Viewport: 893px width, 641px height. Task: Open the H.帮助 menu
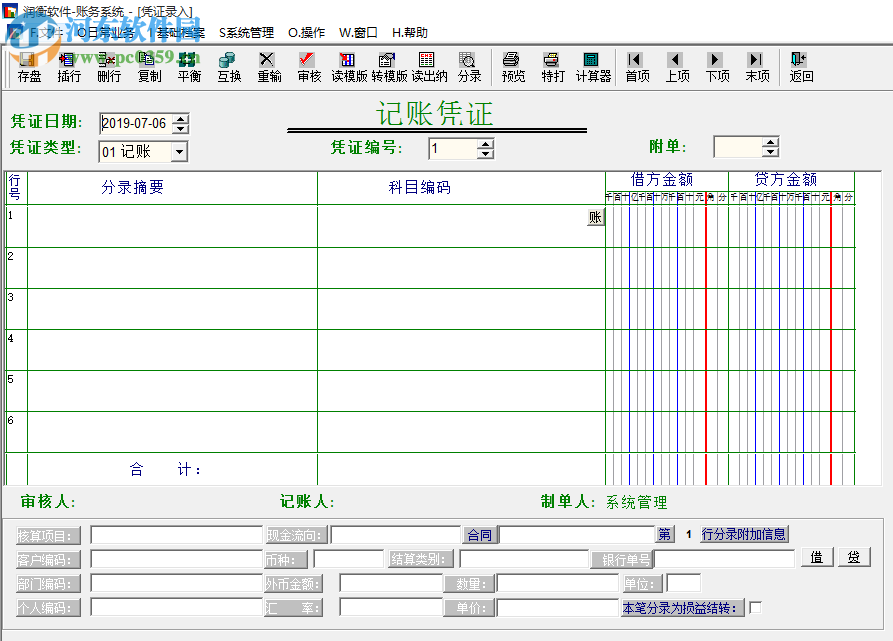coord(409,32)
